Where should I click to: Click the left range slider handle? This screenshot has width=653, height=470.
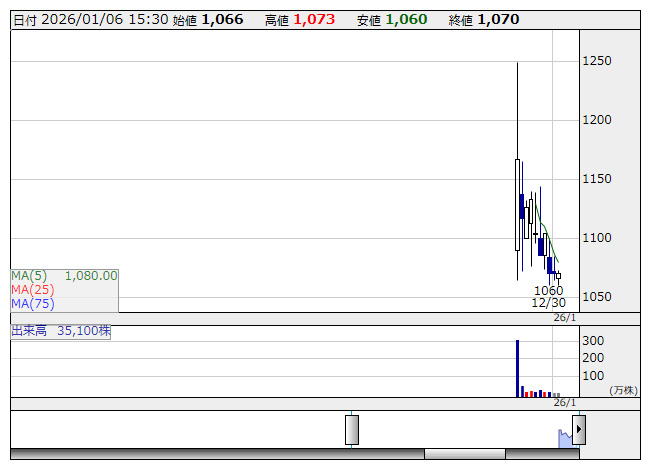[x=351, y=430]
